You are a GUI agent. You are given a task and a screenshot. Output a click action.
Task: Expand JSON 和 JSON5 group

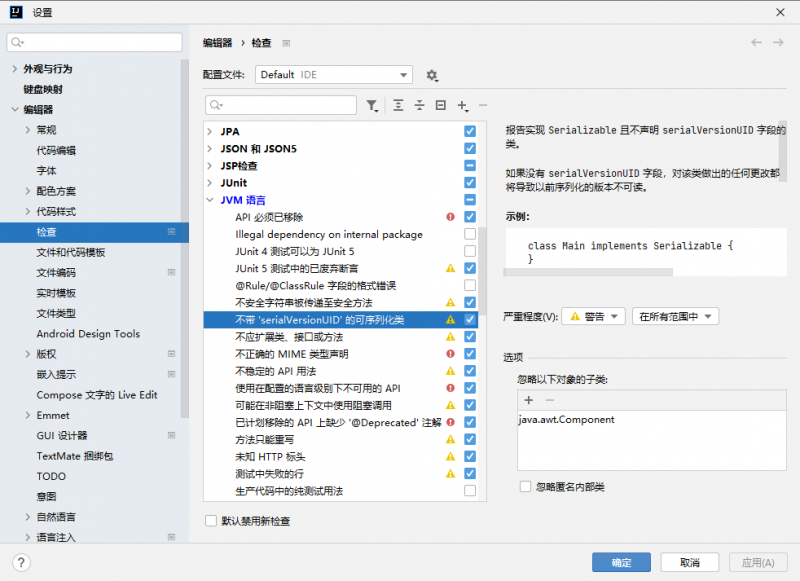(210, 149)
